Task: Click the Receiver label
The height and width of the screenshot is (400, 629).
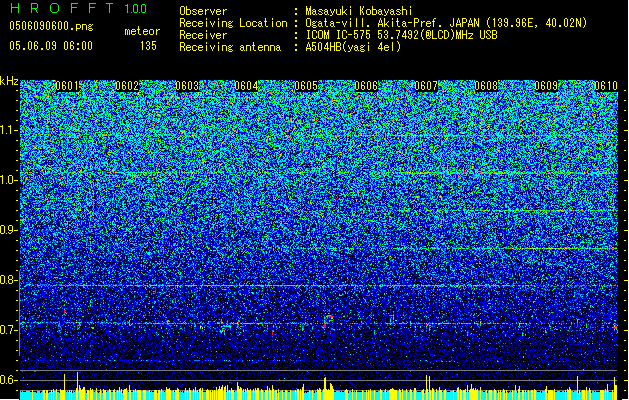Action: coord(203,35)
